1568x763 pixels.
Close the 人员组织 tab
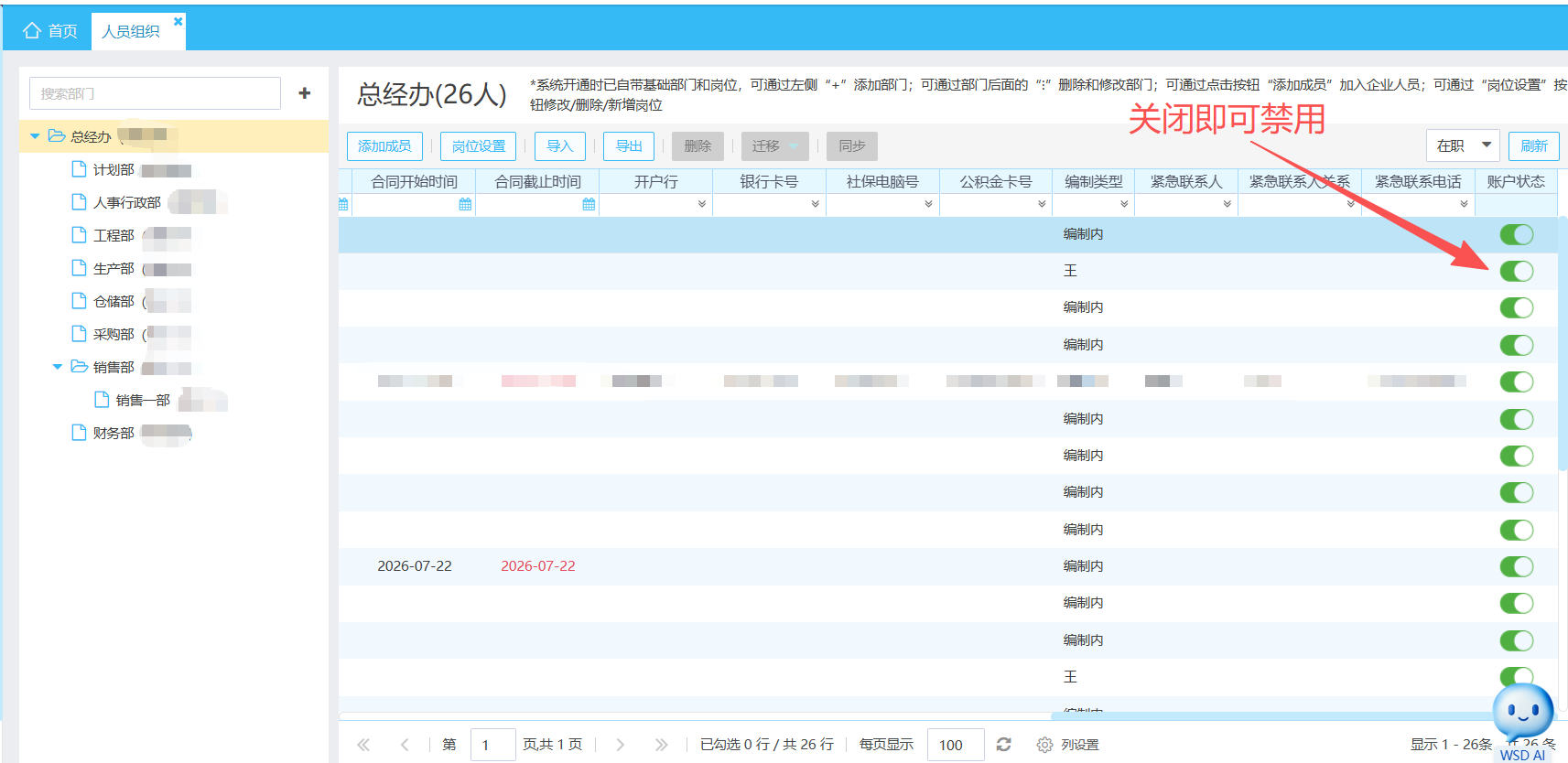click(178, 21)
